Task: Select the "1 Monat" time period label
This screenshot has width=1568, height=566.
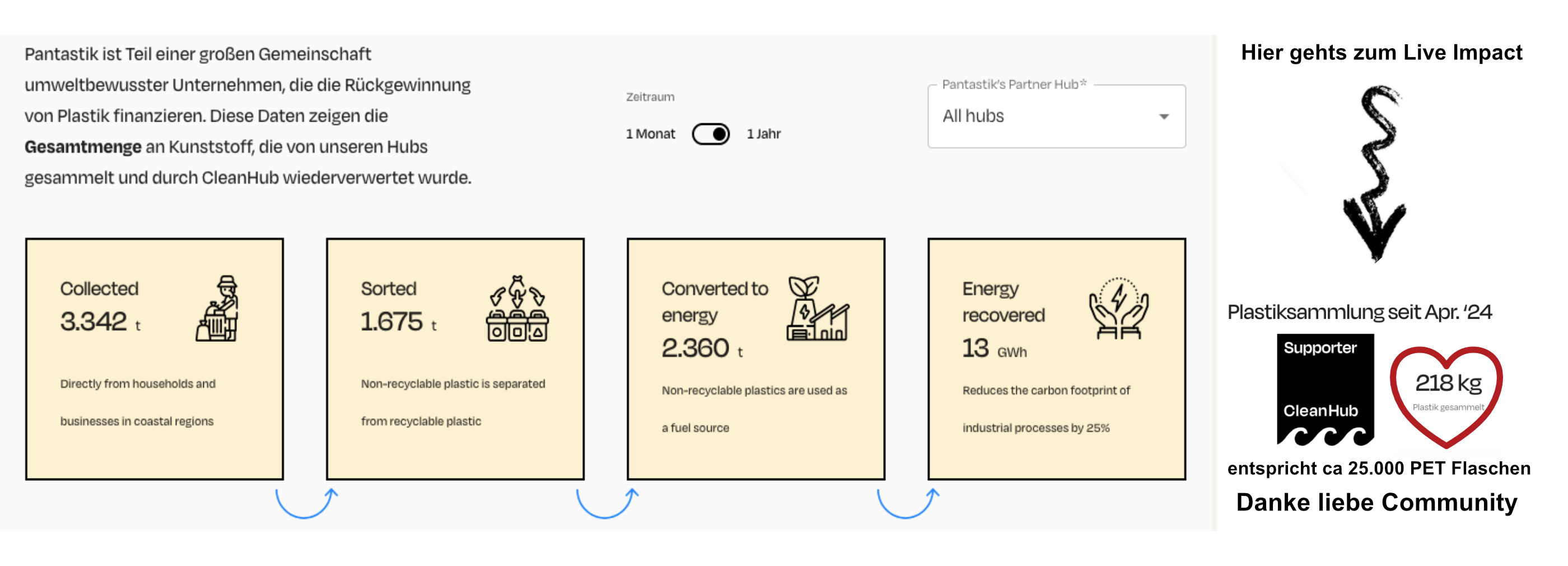Action: pos(650,134)
